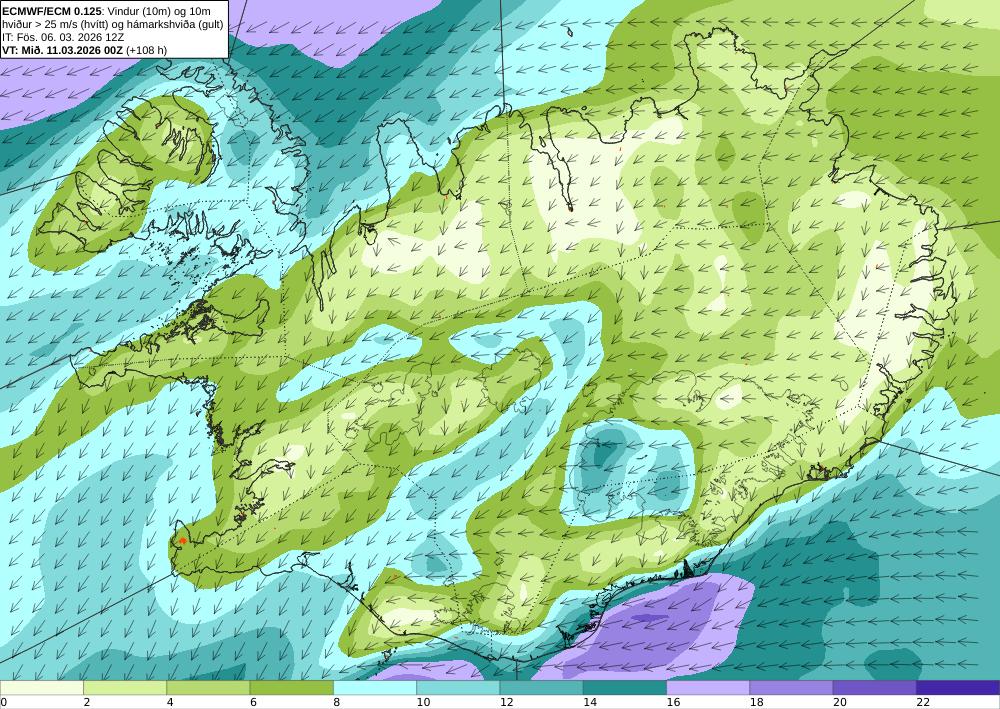Click the lavender 16–18 m/s legend swatch
Screen dimensions: 1000x709
(x=708, y=688)
